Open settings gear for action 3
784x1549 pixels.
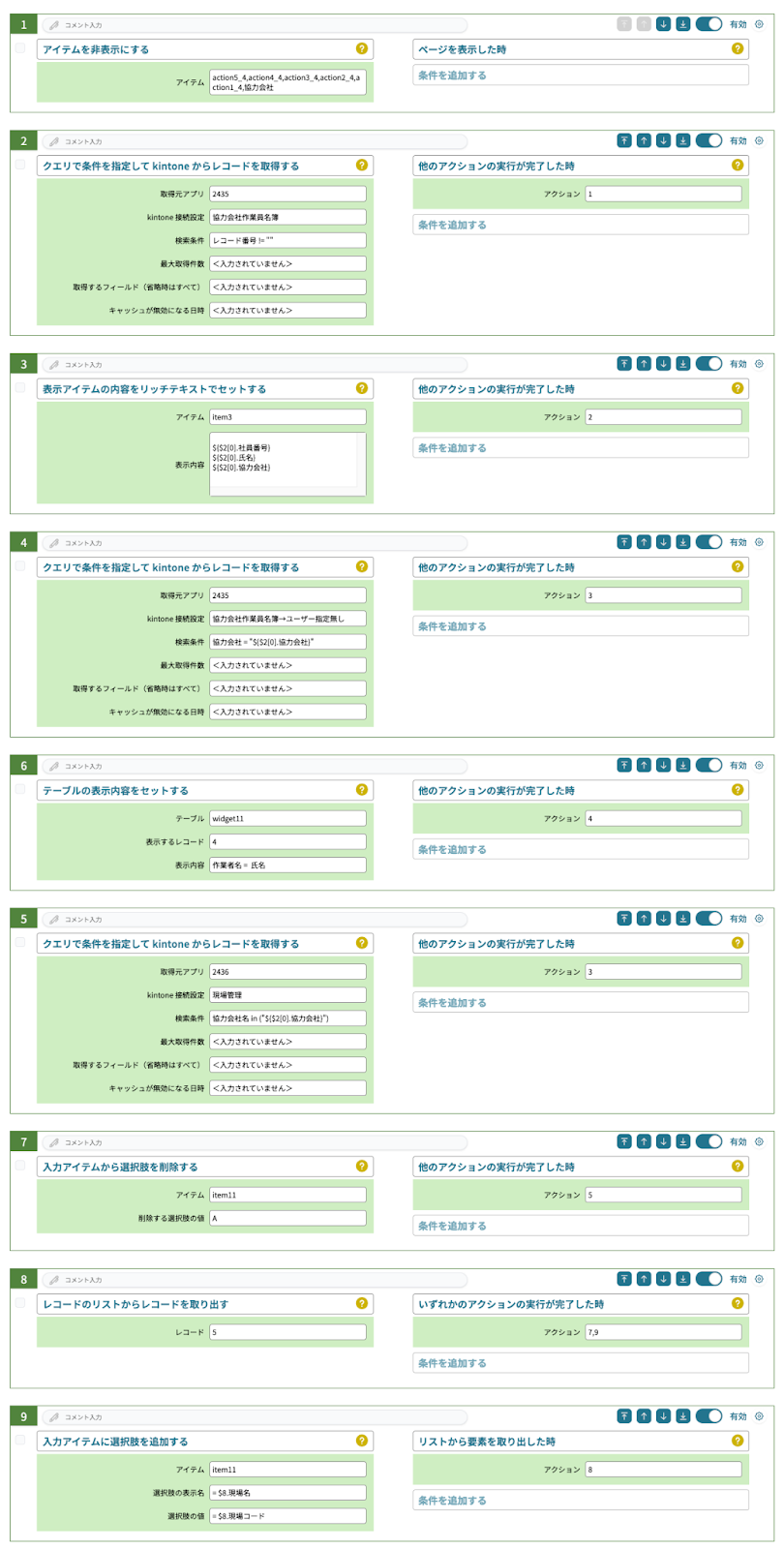(x=759, y=364)
